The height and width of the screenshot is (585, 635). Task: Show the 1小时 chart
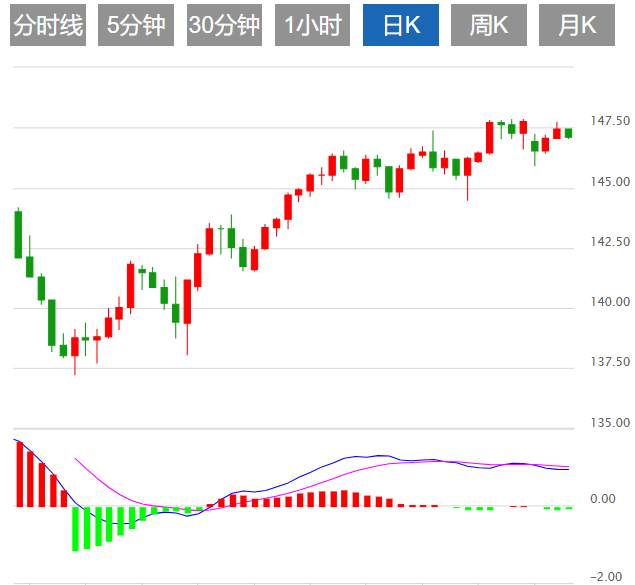coord(312,26)
